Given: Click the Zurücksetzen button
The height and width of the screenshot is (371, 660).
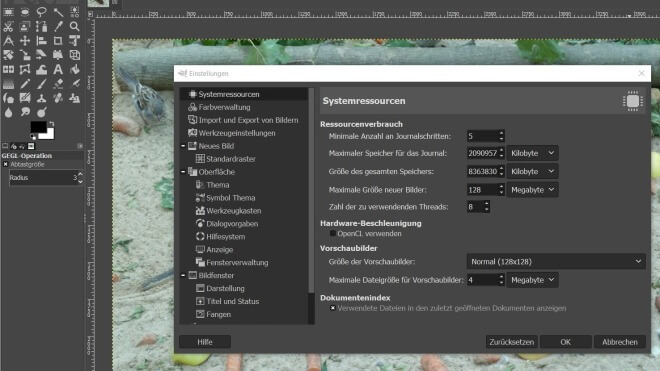Looking at the screenshot, I should click(511, 342).
